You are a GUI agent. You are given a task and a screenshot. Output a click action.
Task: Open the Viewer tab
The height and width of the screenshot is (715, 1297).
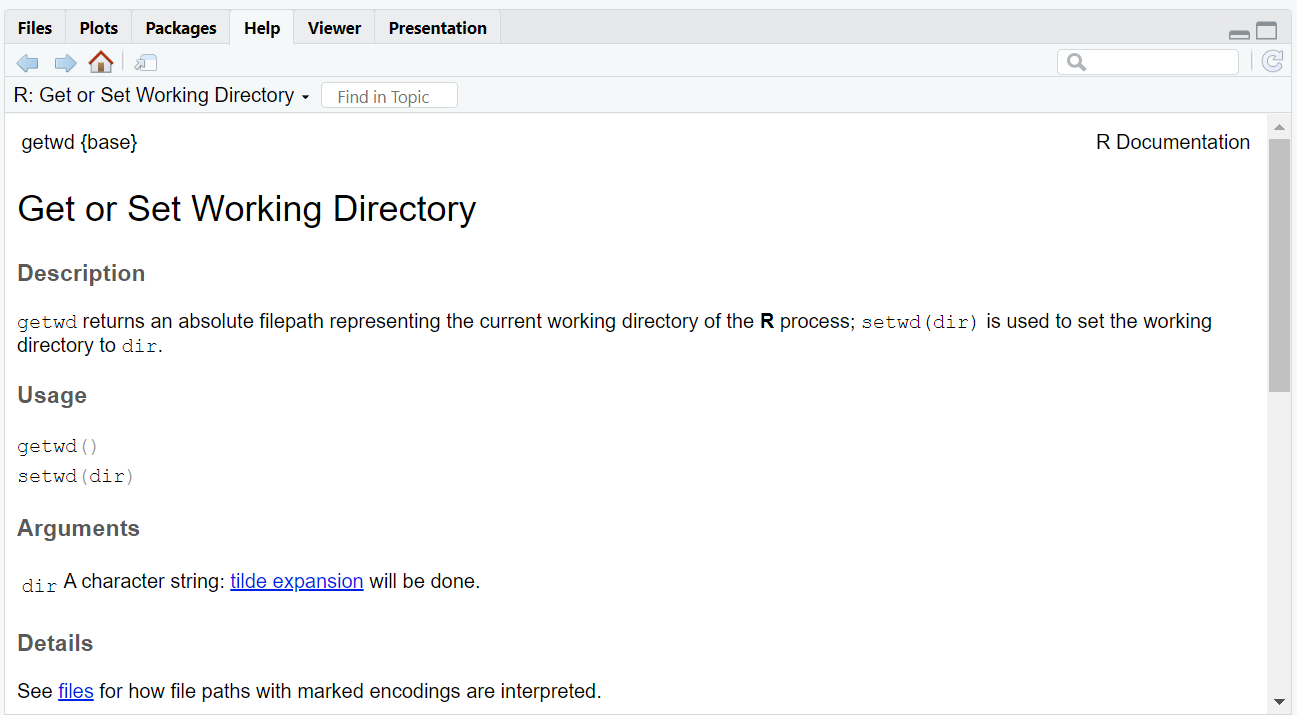334,28
